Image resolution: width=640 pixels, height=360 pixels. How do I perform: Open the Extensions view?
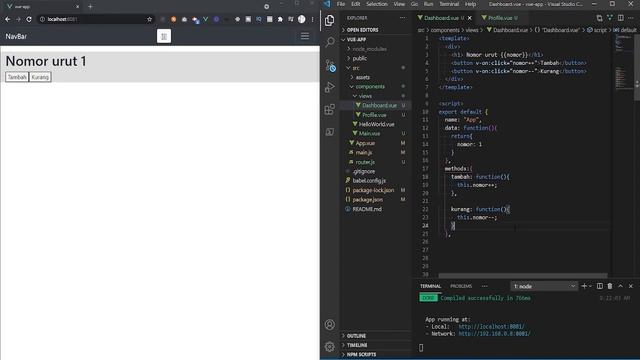pos(330,109)
